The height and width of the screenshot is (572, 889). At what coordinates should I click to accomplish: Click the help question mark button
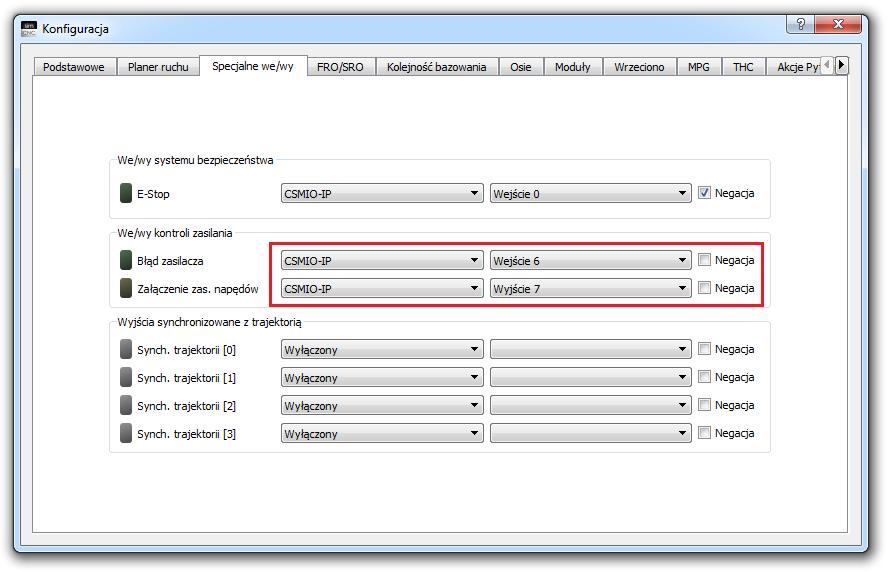(800, 24)
